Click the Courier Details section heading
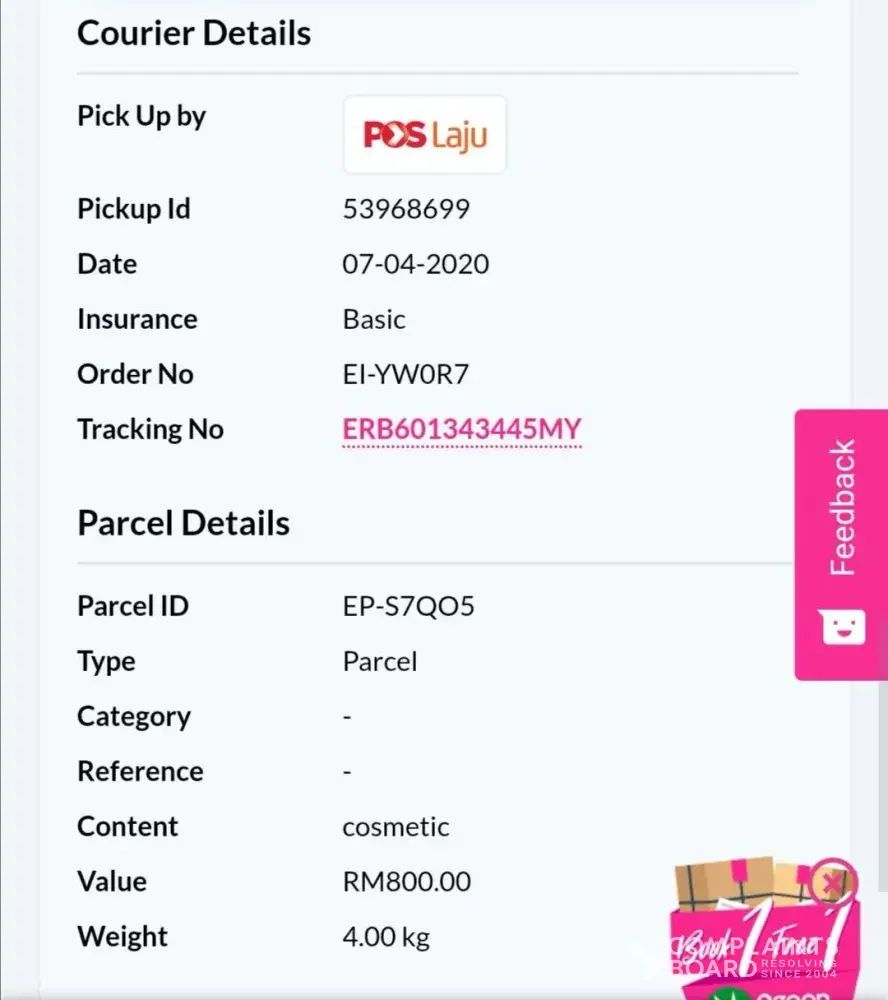The width and height of the screenshot is (888, 1000). click(x=194, y=33)
